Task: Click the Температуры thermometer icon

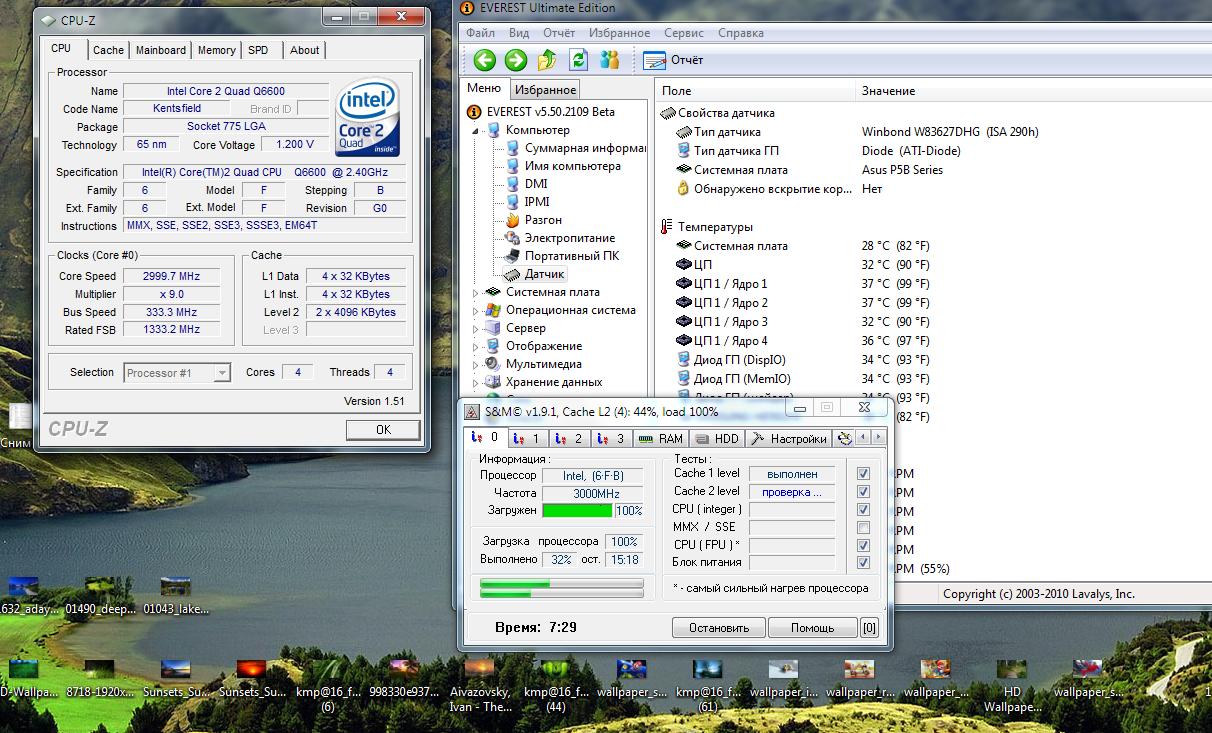Action: pos(667,227)
